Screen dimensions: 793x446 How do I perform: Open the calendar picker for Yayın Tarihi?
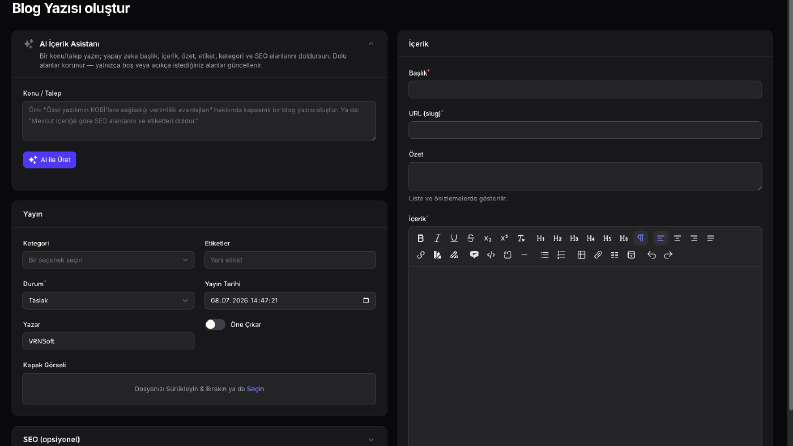click(x=366, y=300)
